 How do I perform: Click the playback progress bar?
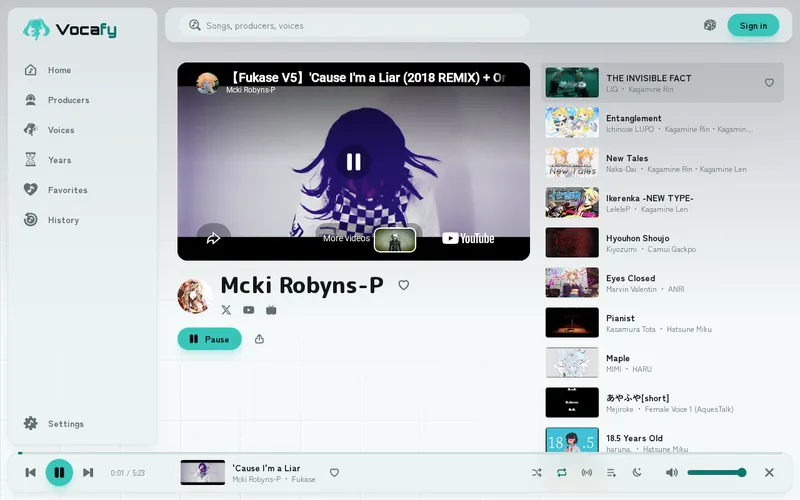(x=400, y=453)
